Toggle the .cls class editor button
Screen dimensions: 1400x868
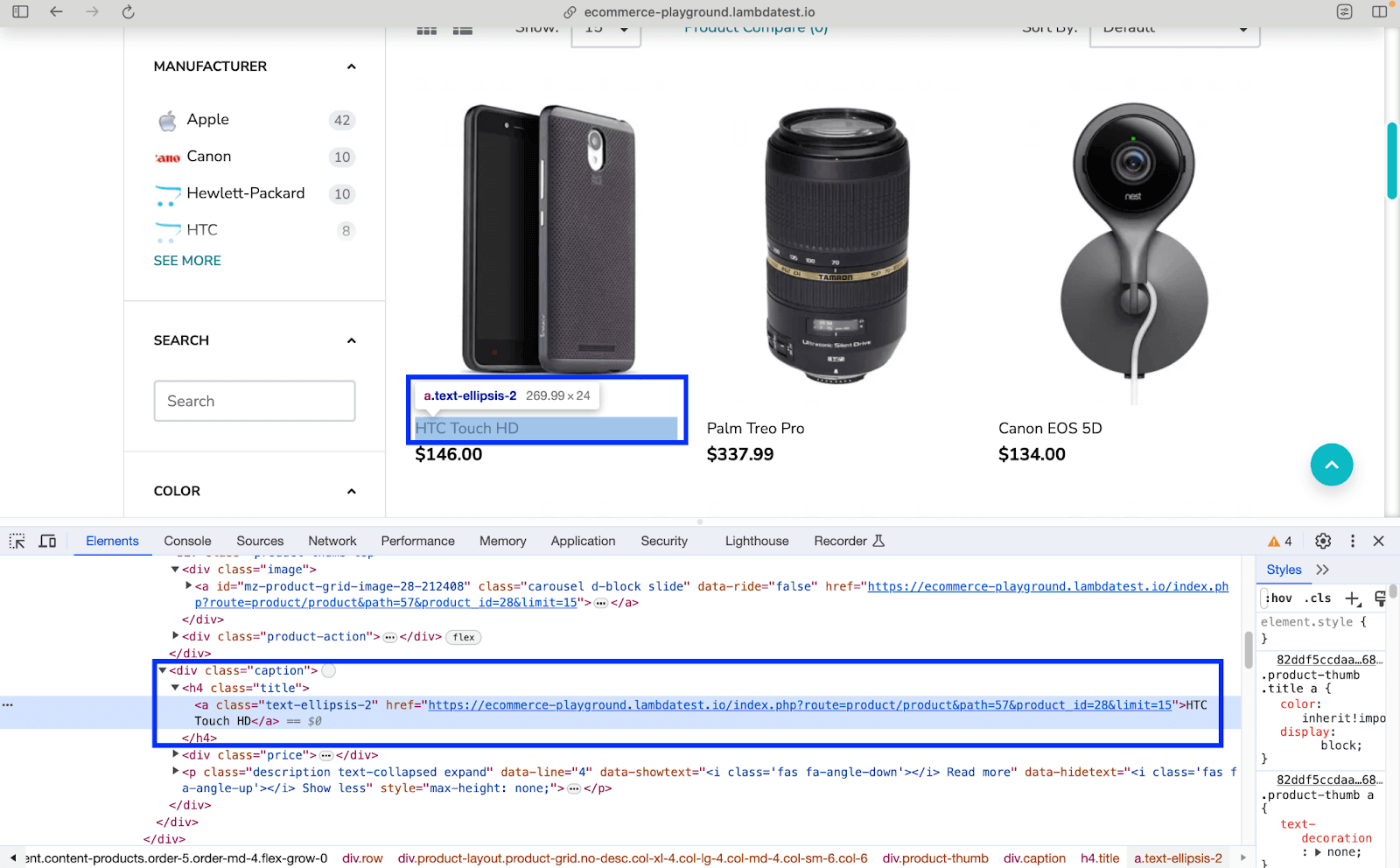(1318, 598)
